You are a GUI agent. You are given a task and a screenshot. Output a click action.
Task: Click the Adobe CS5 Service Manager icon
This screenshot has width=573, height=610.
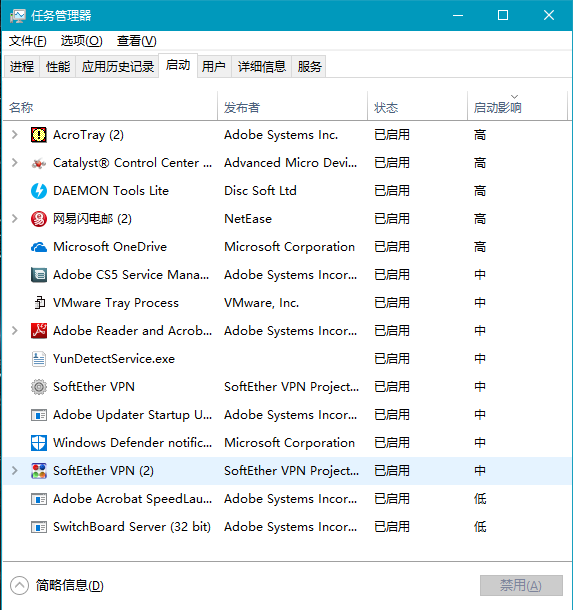click(39, 275)
